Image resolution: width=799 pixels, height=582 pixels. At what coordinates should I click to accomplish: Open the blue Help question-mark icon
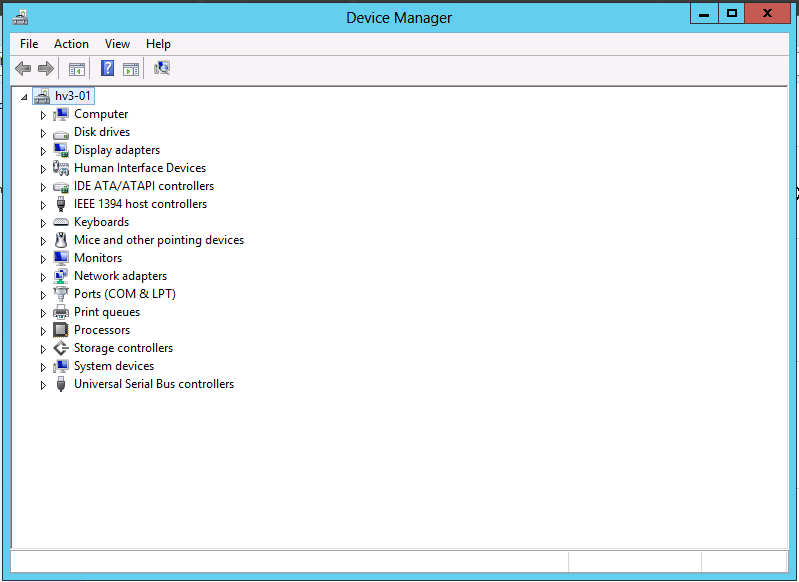point(108,68)
